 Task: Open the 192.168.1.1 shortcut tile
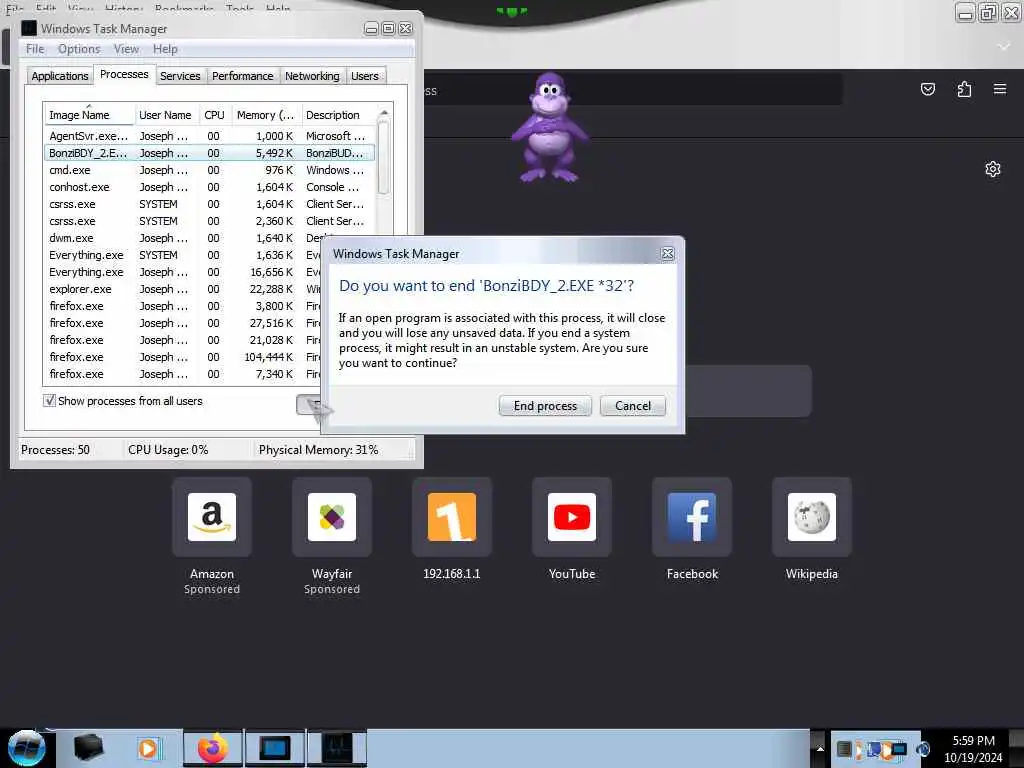pos(451,517)
